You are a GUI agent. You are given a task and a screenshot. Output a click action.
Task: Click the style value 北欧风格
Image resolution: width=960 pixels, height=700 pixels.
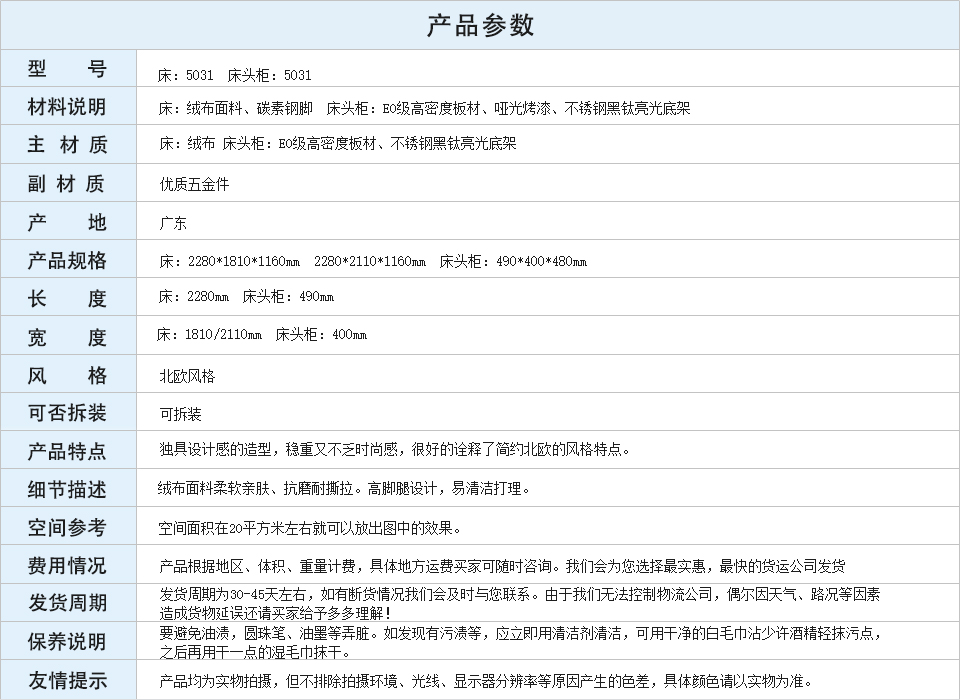point(187,376)
